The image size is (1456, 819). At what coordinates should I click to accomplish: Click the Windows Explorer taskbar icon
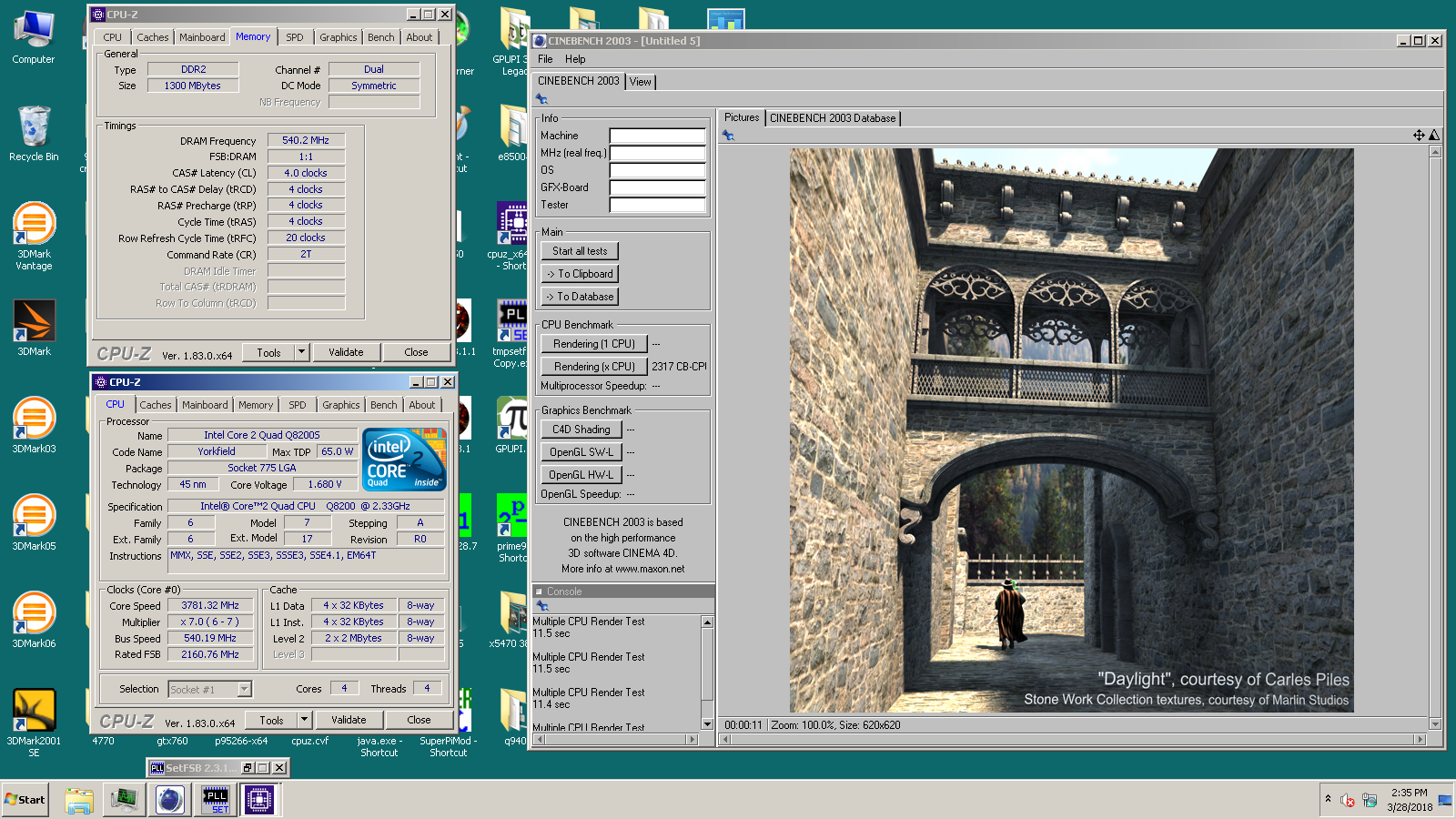pos(79,800)
